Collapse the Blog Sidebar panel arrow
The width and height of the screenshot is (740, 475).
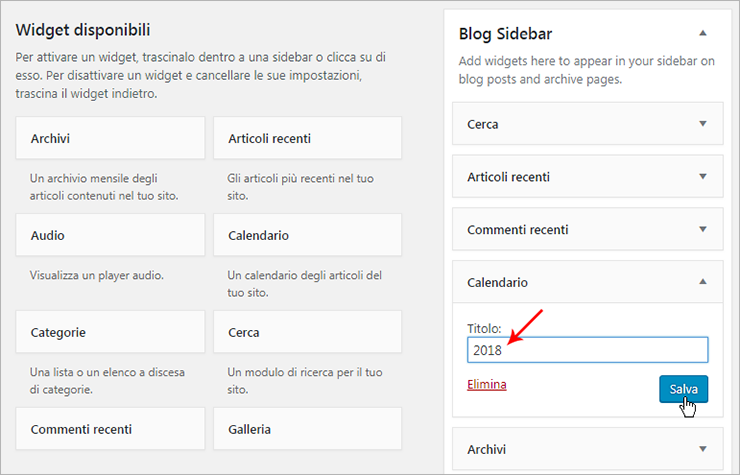click(703, 33)
